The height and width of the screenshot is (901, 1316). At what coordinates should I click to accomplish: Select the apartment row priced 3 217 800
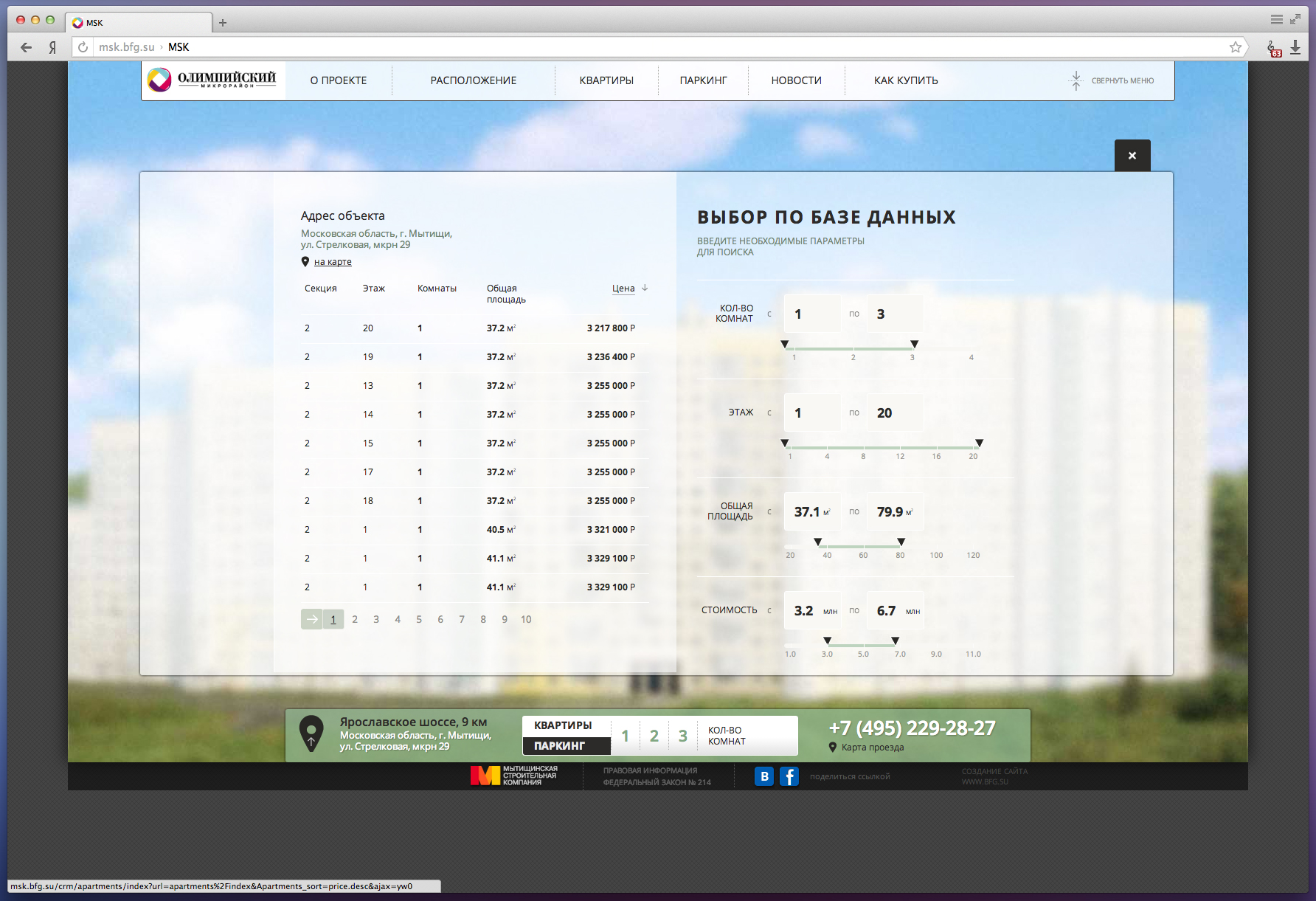(x=475, y=328)
